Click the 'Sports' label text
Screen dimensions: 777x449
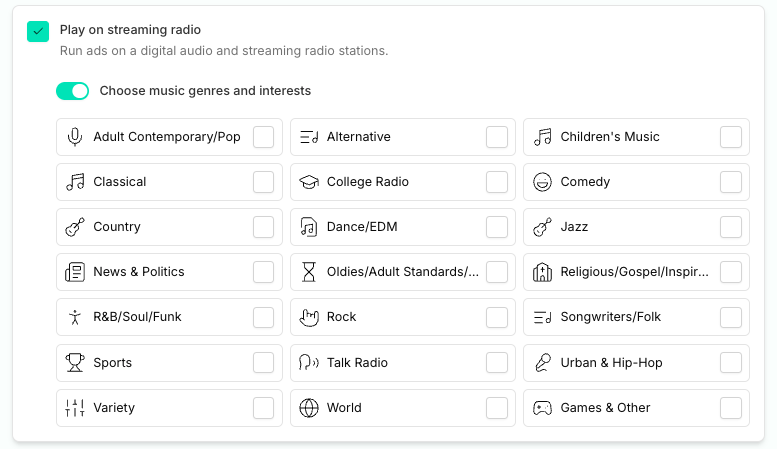click(x=112, y=363)
